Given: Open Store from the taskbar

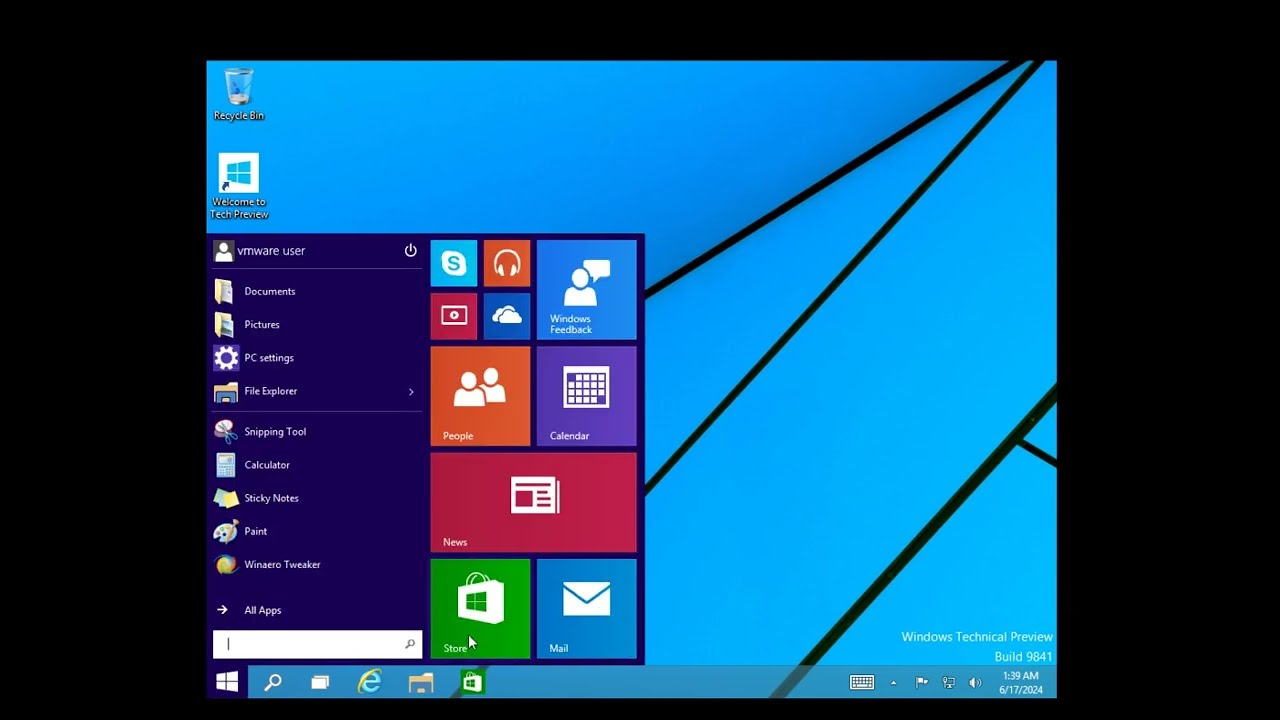Looking at the screenshot, I should 472,682.
